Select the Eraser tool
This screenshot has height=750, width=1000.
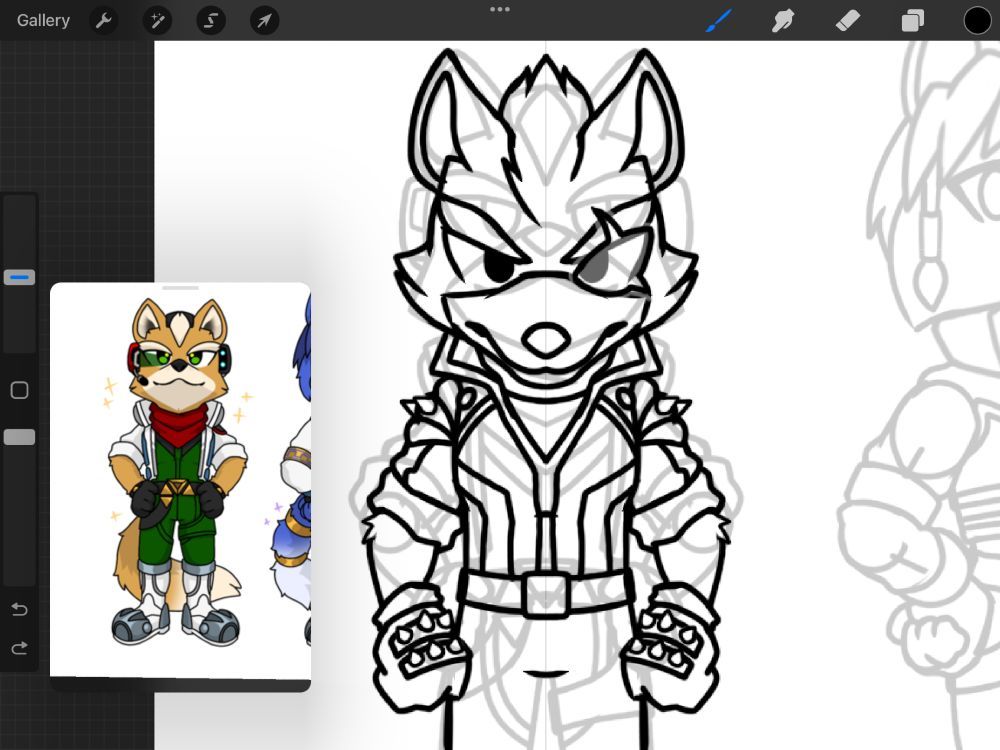(848, 20)
